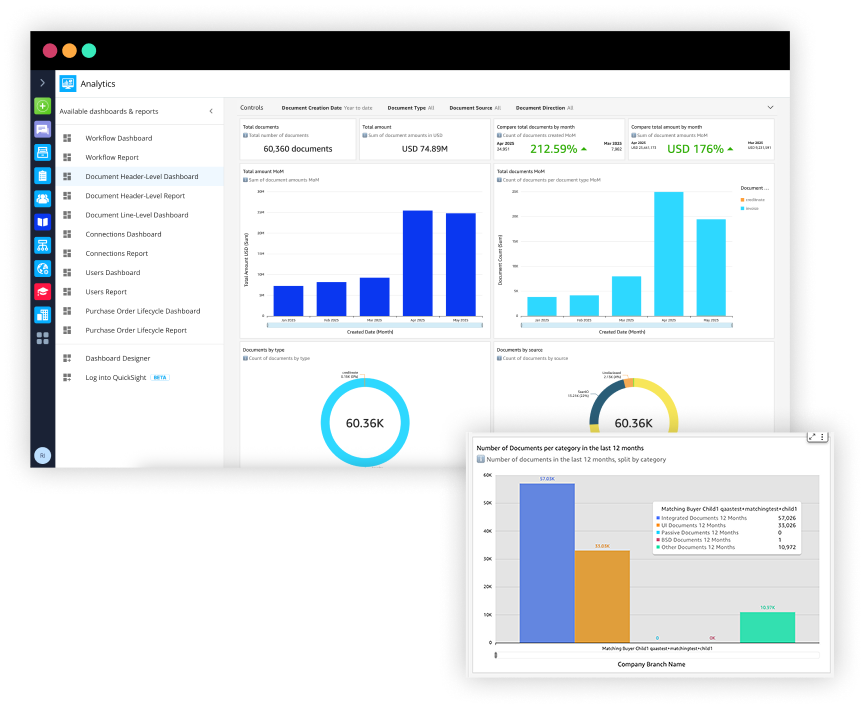Open the popup chart three-dot menu

pos(822,437)
